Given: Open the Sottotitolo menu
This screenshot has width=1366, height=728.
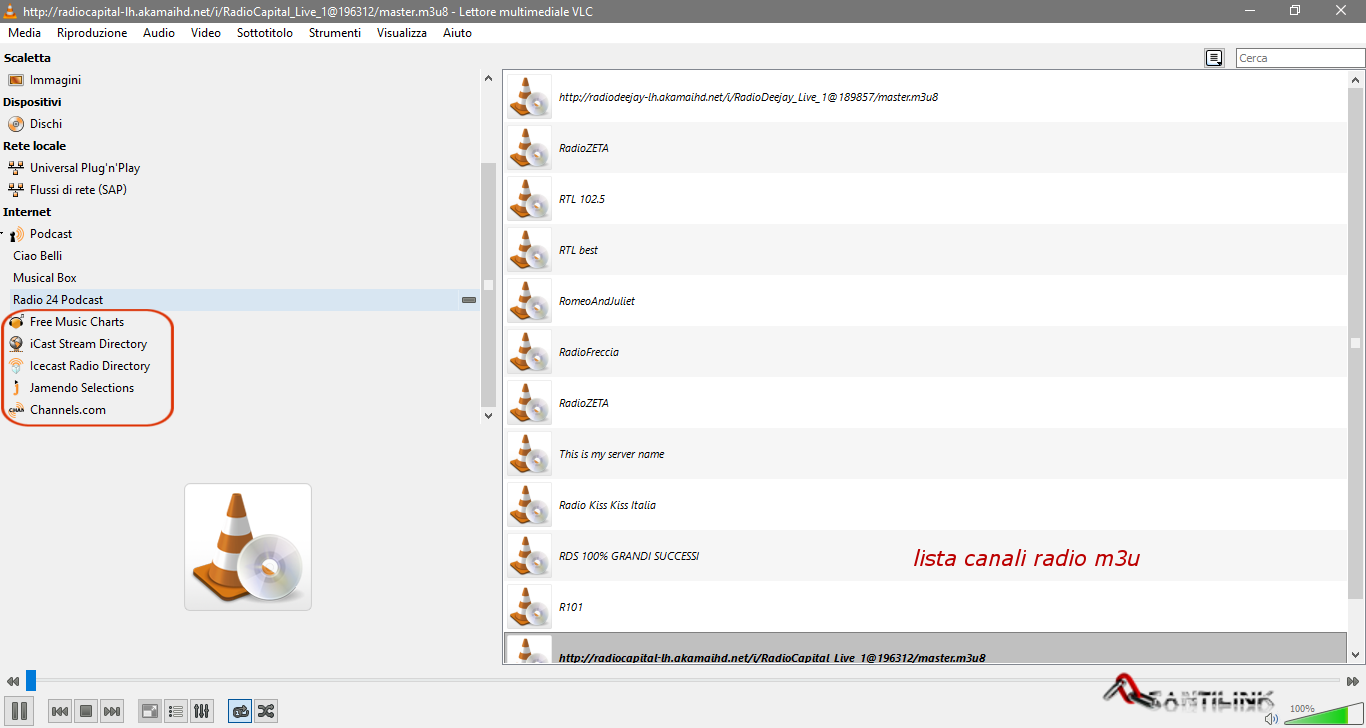Looking at the screenshot, I should (x=265, y=33).
